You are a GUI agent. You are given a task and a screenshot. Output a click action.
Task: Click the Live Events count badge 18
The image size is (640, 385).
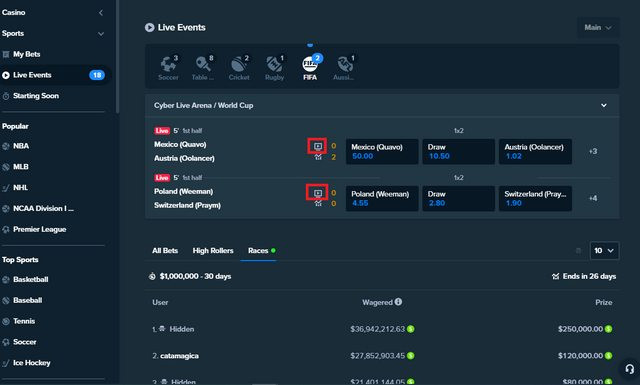[x=97, y=75]
